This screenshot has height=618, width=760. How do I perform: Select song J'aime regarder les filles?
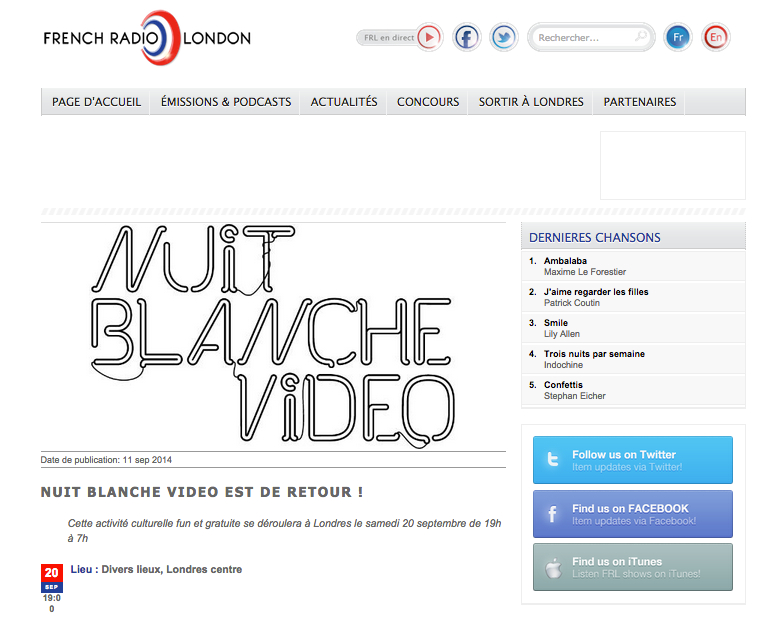click(x=596, y=292)
